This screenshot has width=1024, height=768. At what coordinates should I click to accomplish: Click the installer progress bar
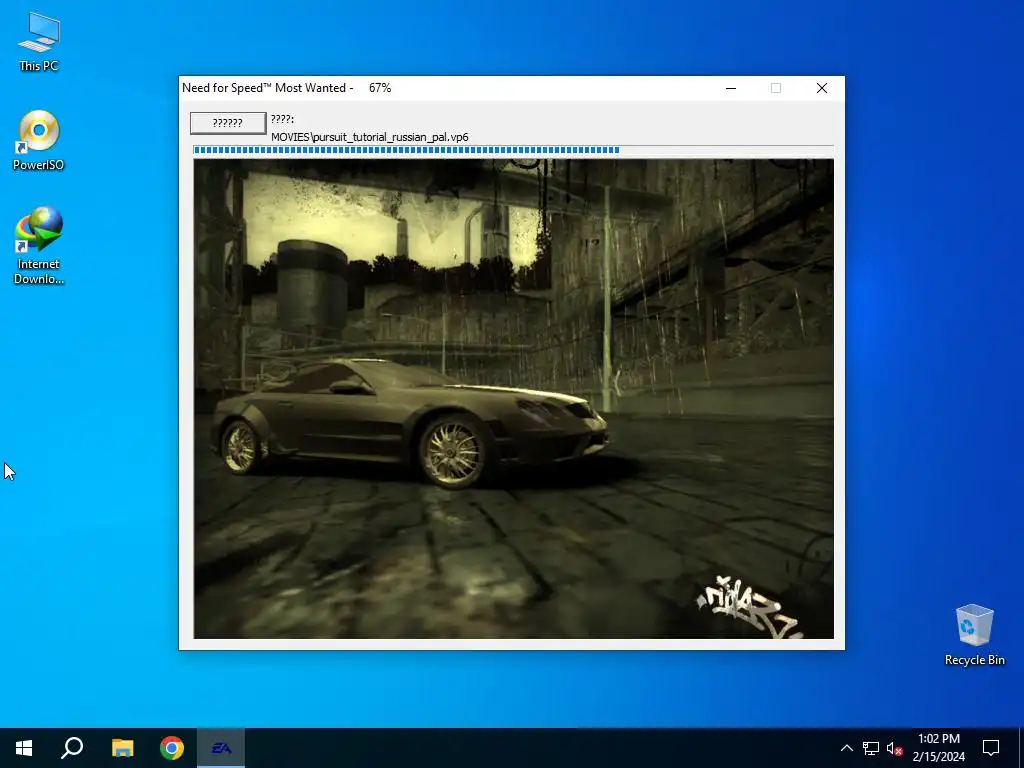(513, 150)
